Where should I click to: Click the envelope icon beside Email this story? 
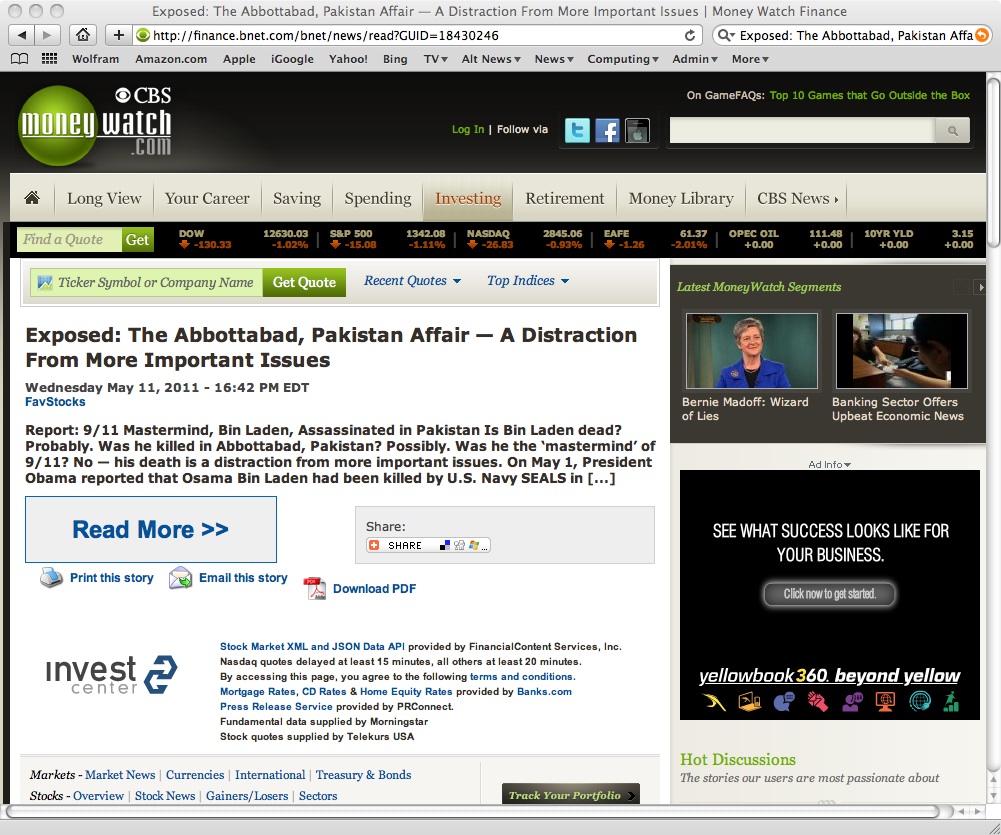[181, 578]
